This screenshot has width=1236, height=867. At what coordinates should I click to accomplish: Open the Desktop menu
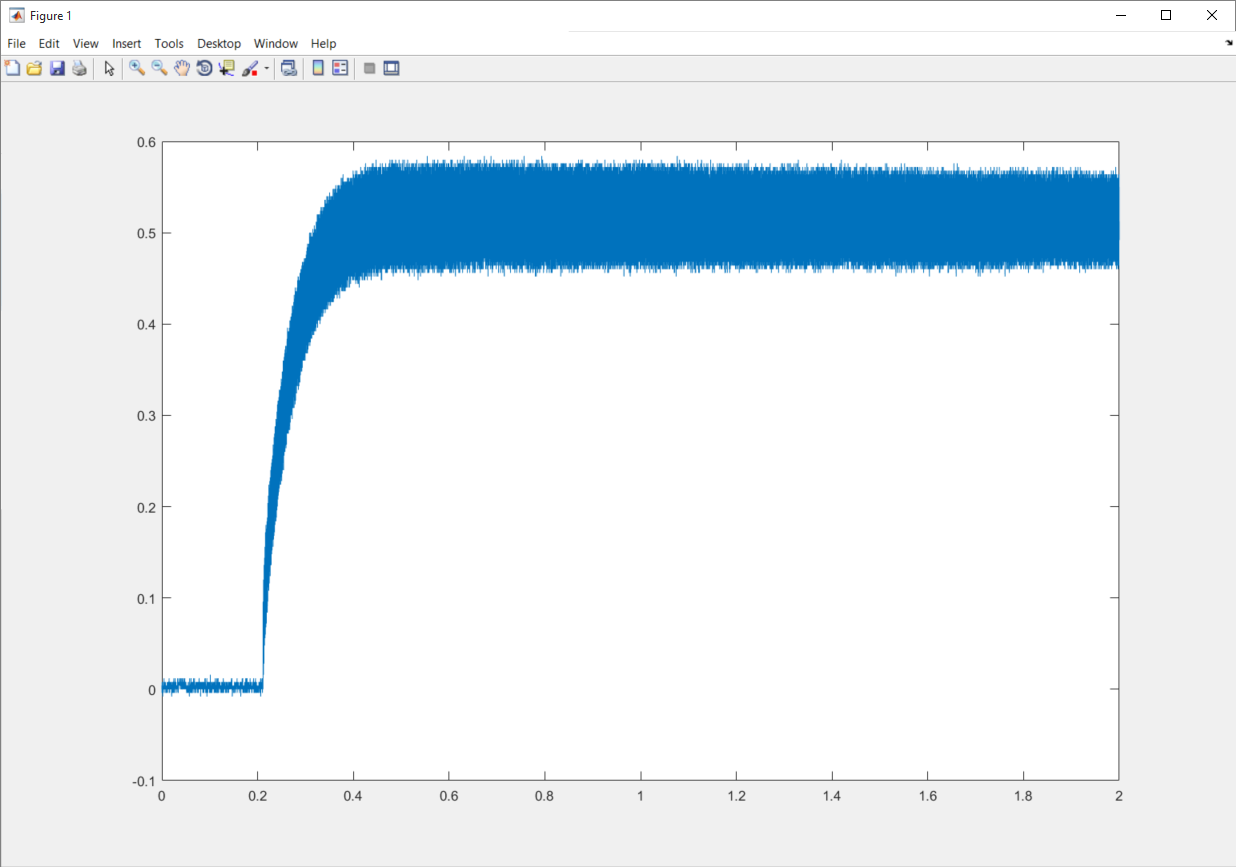pyautogui.click(x=219, y=43)
